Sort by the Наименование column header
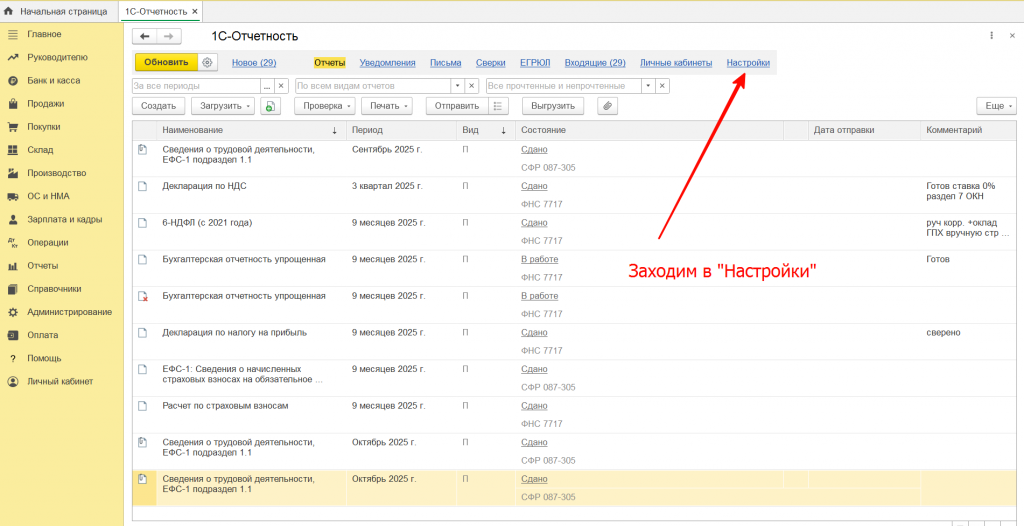Image resolution: width=1024 pixels, height=526 pixels. 251,131
